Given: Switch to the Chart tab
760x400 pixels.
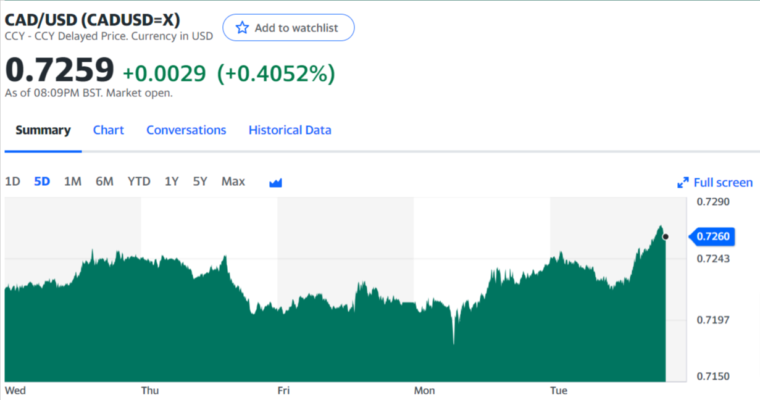Looking at the screenshot, I should (x=109, y=130).
